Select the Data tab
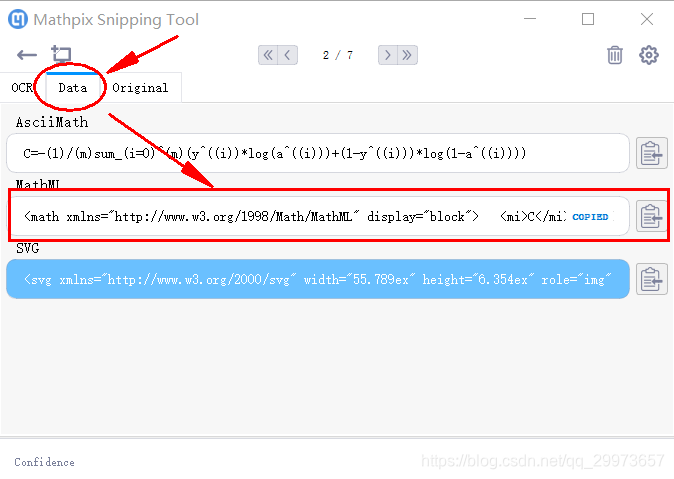This screenshot has width=674, height=479. click(x=73, y=88)
